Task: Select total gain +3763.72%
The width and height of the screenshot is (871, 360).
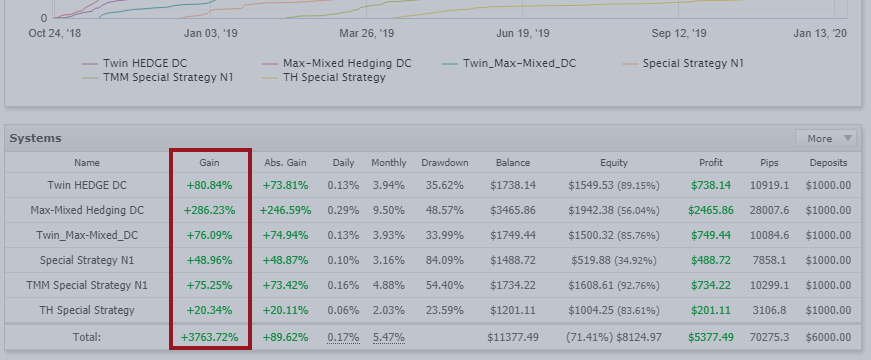Action: (209, 337)
